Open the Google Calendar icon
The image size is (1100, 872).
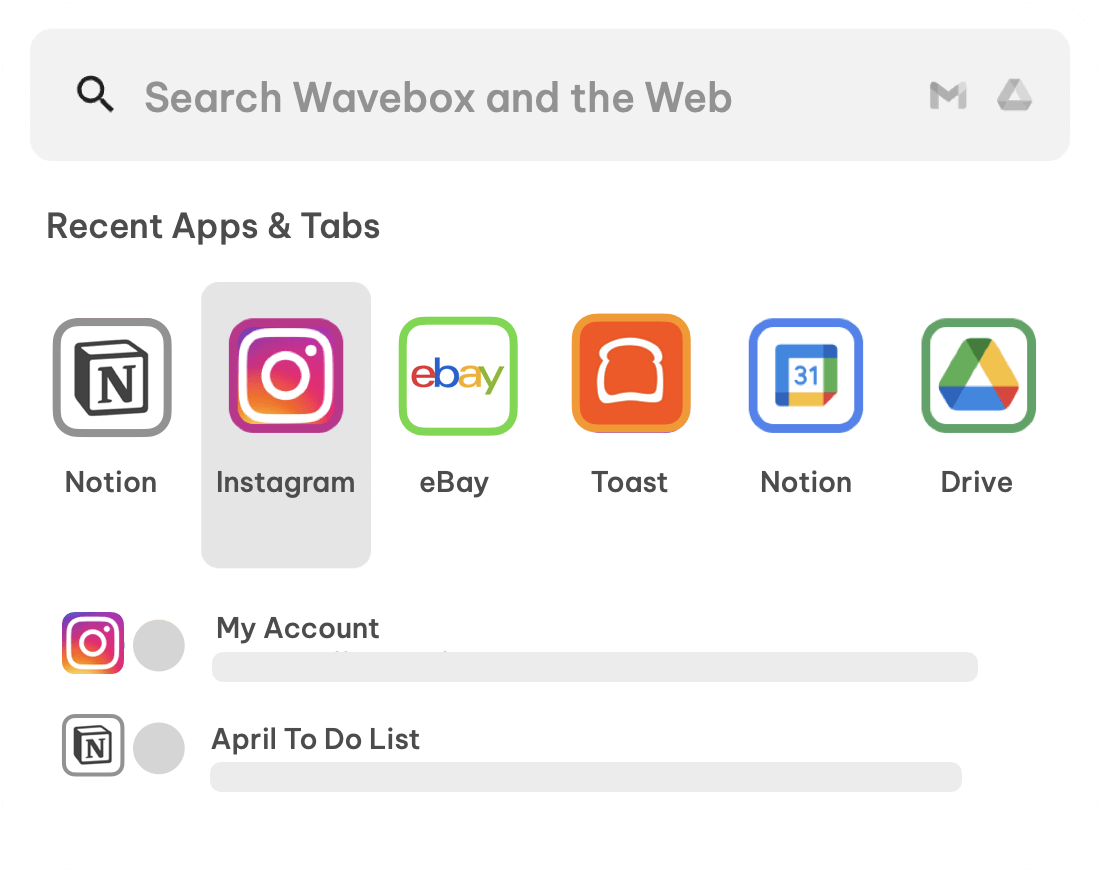(806, 376)
